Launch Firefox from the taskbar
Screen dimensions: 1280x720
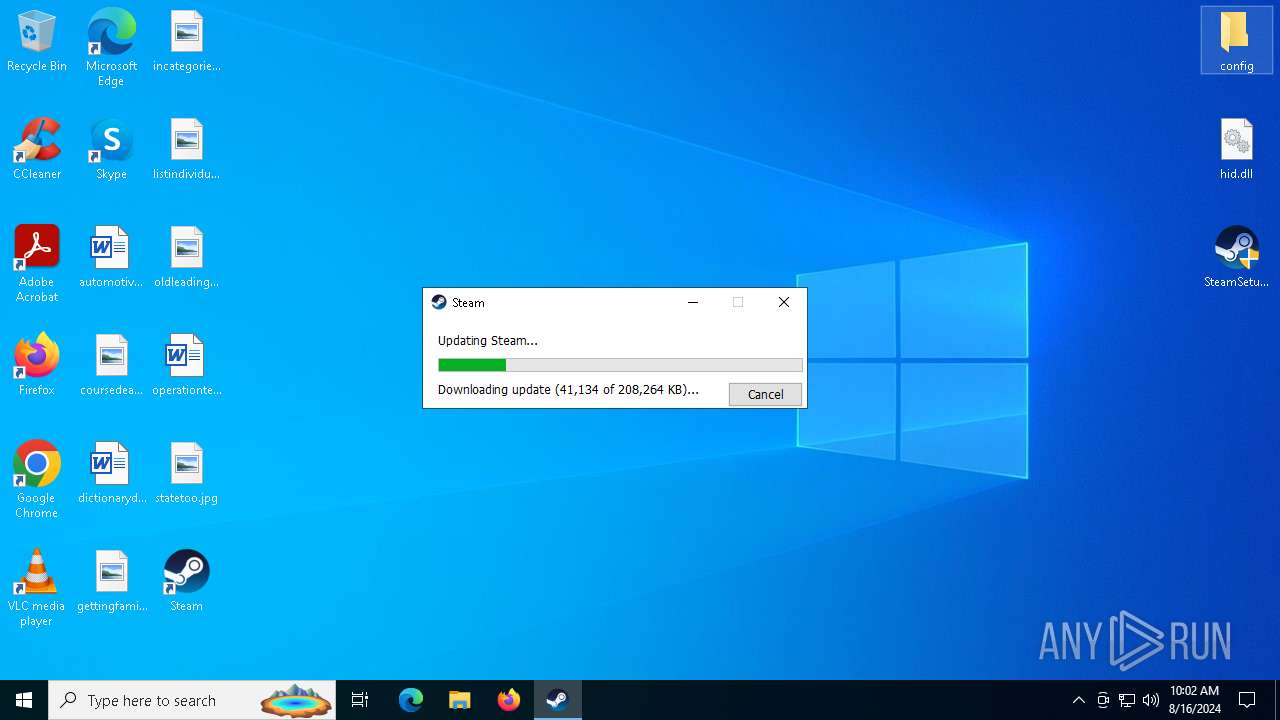click(x=509, y=700)
